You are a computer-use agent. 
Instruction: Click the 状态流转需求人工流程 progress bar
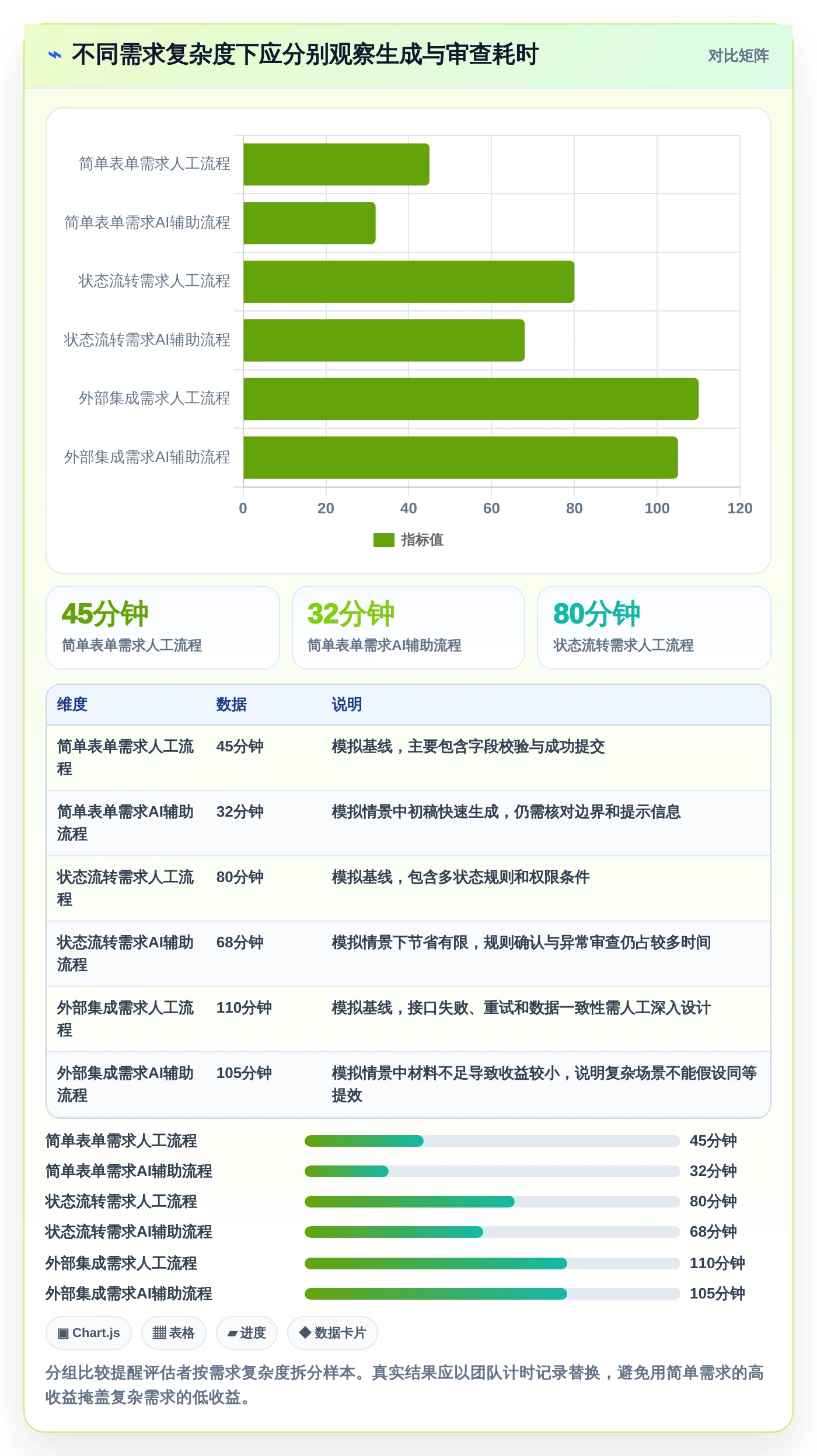[x=492, y=1202]
